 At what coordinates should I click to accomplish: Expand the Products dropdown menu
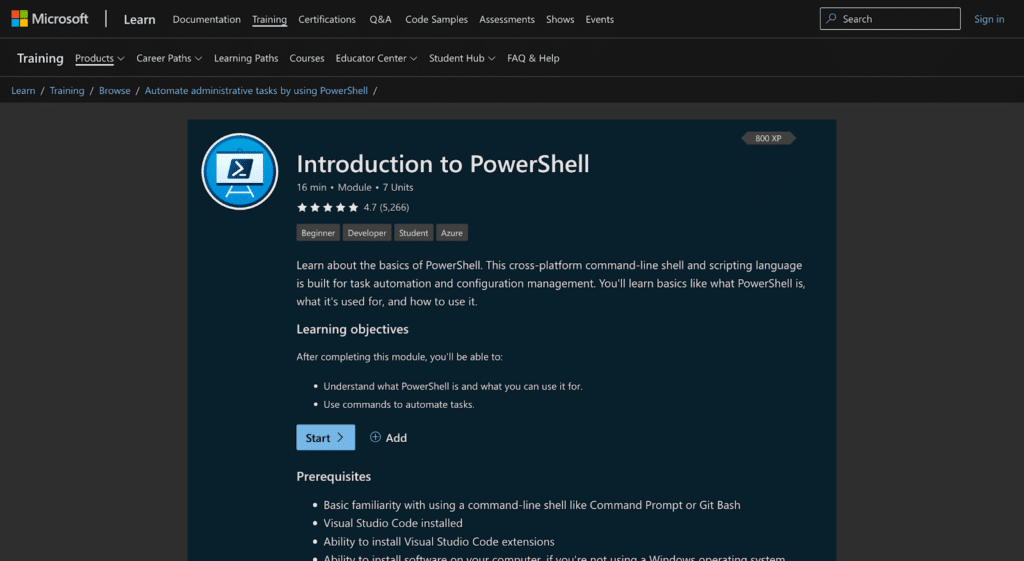pos(100,58)
